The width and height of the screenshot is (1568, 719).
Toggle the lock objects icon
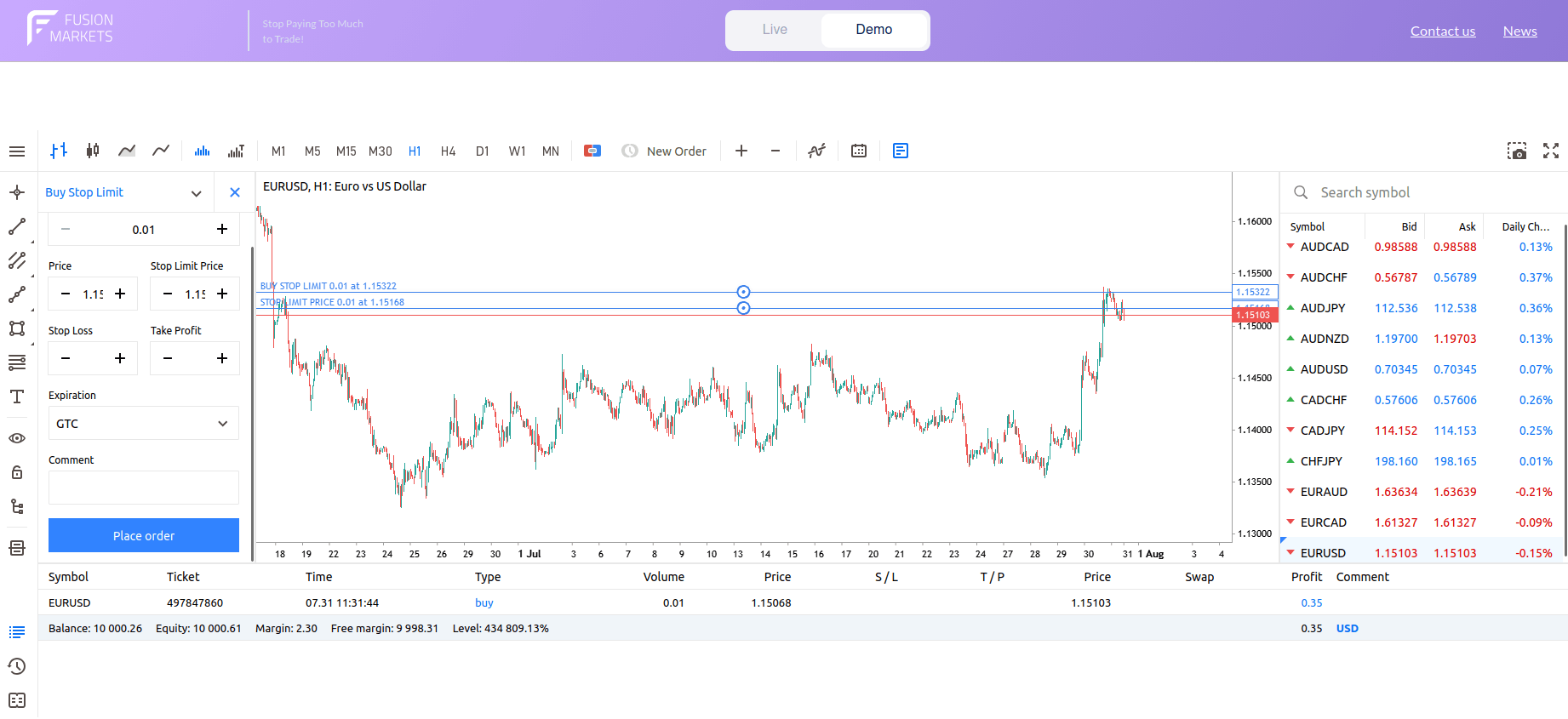(x=17, y=472)
